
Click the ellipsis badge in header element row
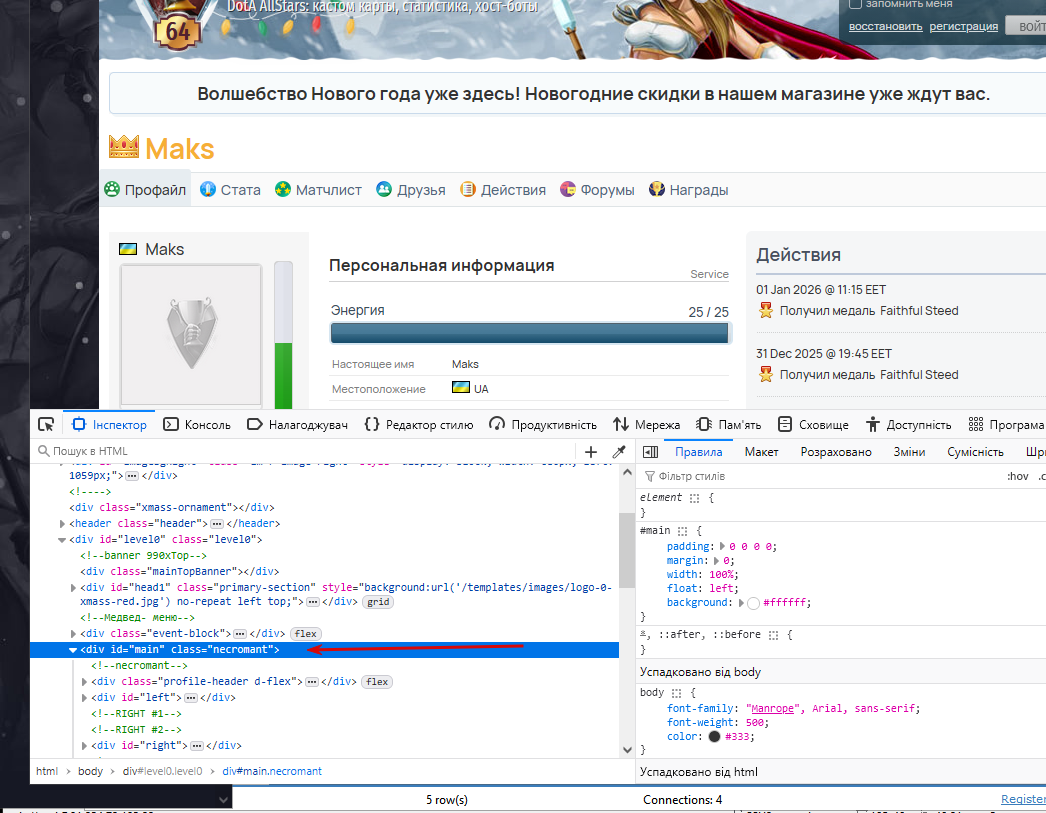click(x=217, y=524)
